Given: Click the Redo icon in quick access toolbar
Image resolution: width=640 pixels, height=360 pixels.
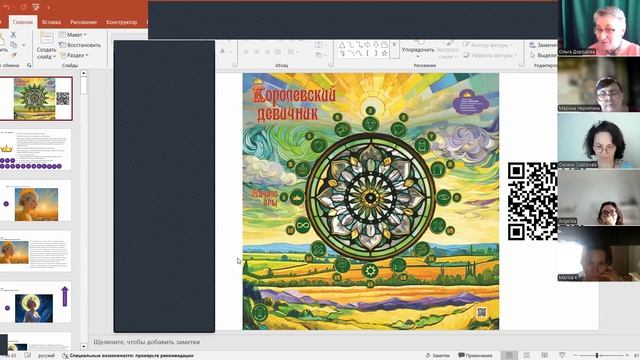Looking at the screenshot, I should (23, 7).
